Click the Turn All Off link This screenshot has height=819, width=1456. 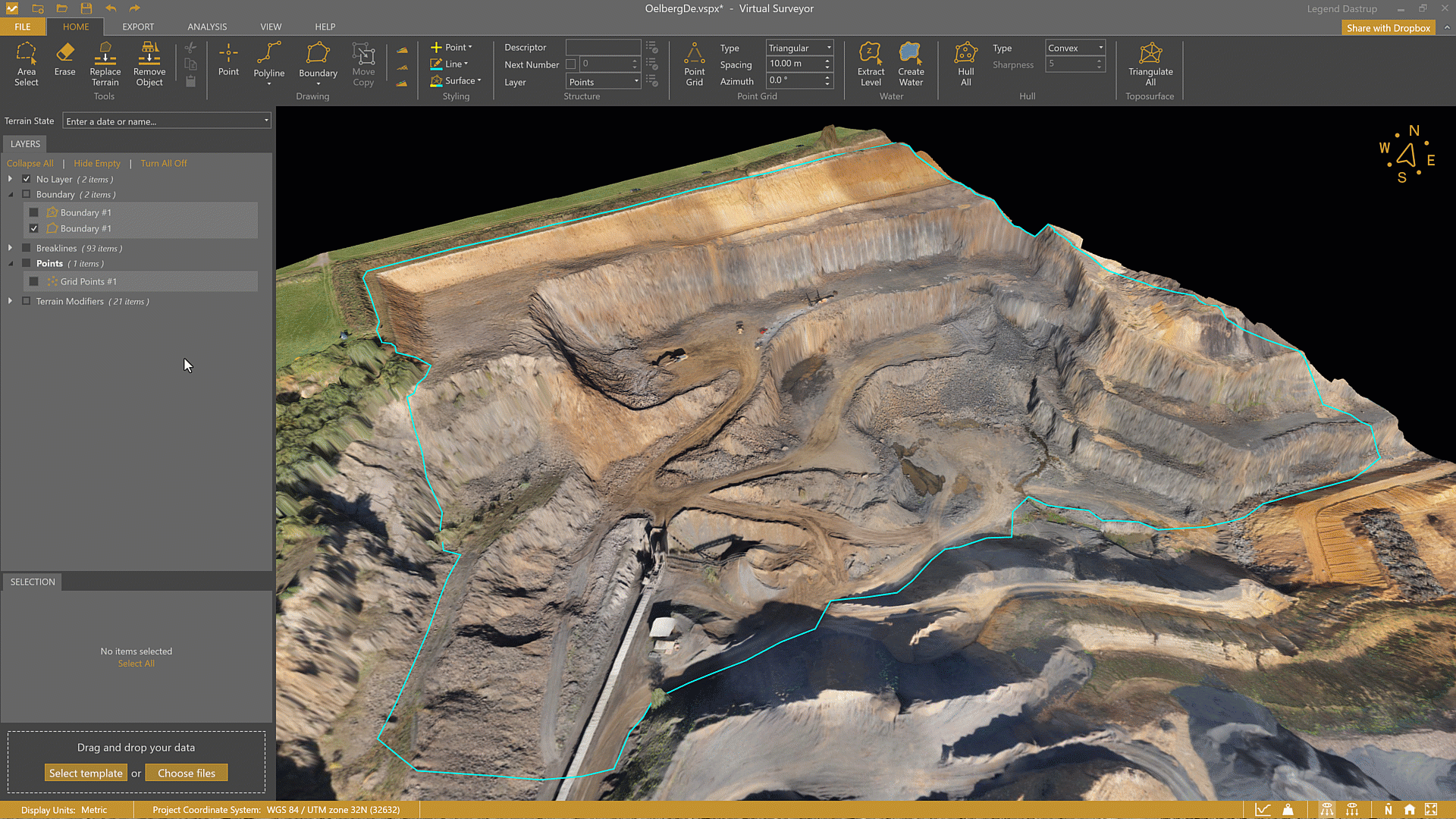point(163,163)
